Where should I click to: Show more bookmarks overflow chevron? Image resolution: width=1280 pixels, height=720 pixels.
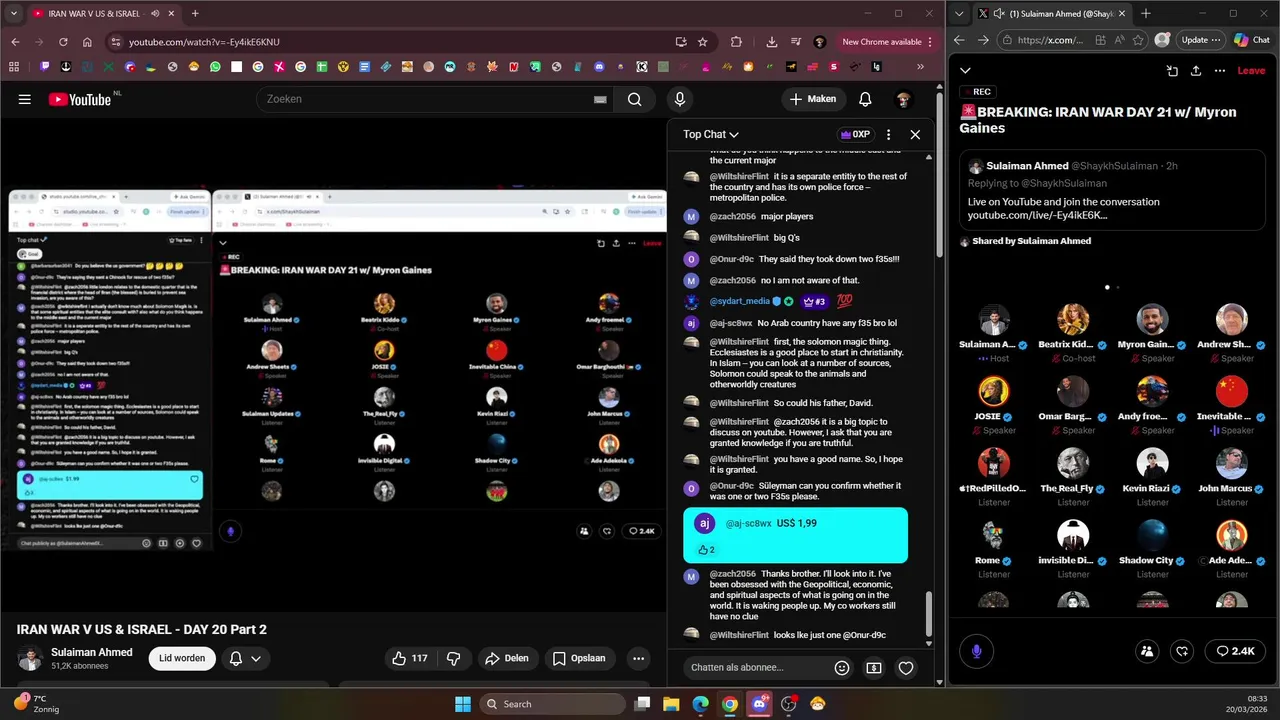[921, 67]
